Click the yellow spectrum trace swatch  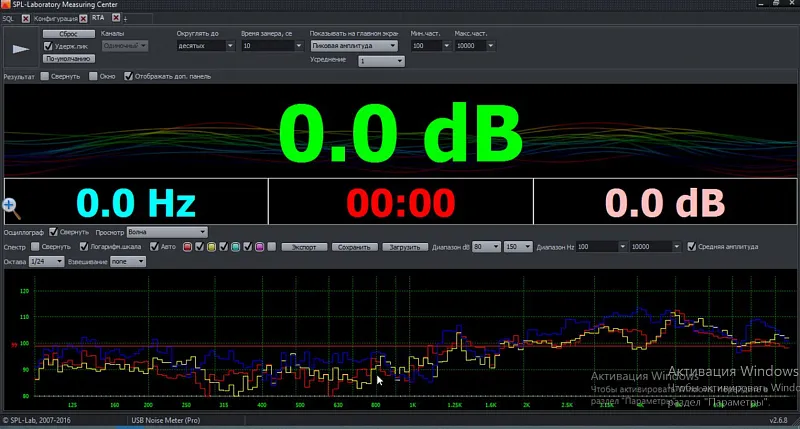pos(211,246)
